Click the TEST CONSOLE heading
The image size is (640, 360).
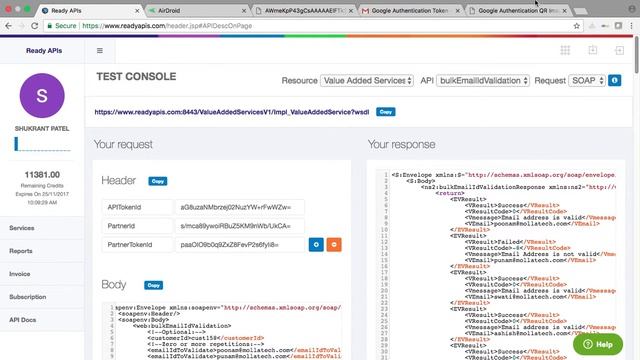pyautogui.click(x=136, y=76)
